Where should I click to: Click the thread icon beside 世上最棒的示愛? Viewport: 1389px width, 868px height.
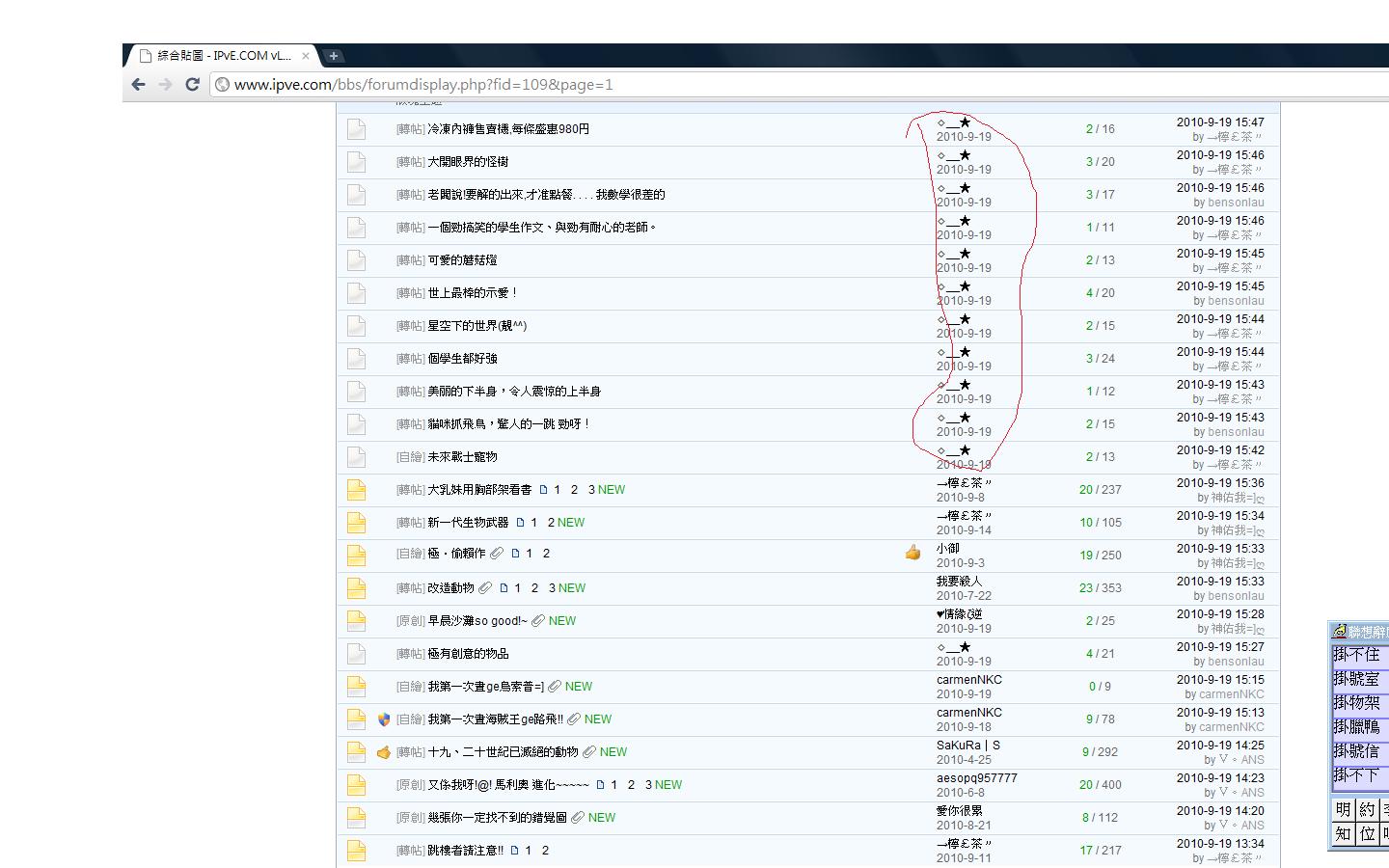point(356,293)
